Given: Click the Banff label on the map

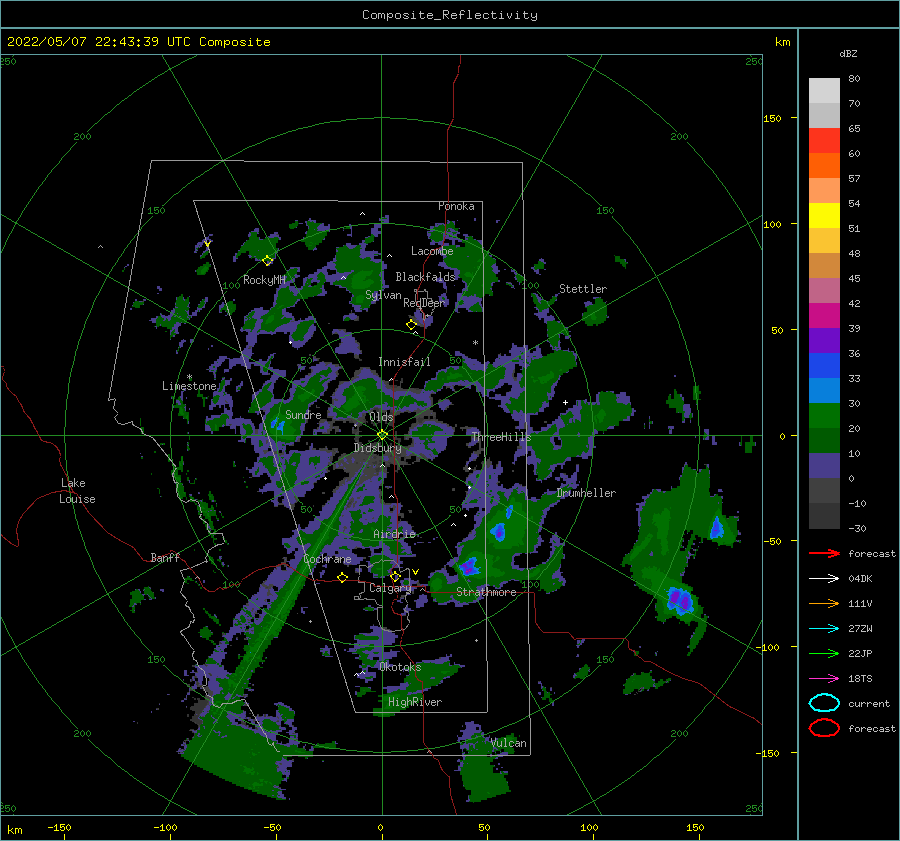Looking at the screenshot, I should pos(165,558).
